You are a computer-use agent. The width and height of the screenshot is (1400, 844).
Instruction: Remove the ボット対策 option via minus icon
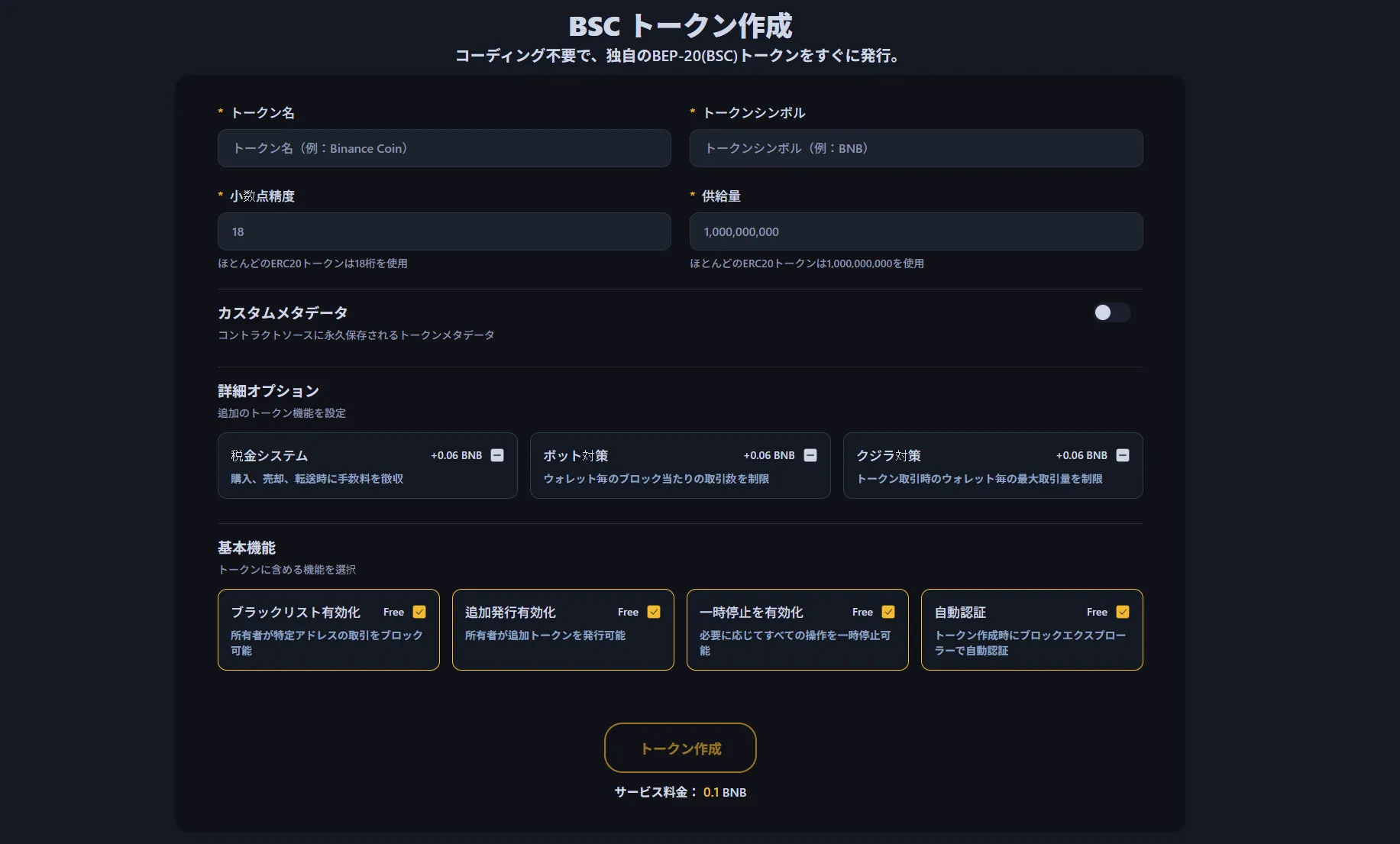pyautogui.click(x=810, y=454)
